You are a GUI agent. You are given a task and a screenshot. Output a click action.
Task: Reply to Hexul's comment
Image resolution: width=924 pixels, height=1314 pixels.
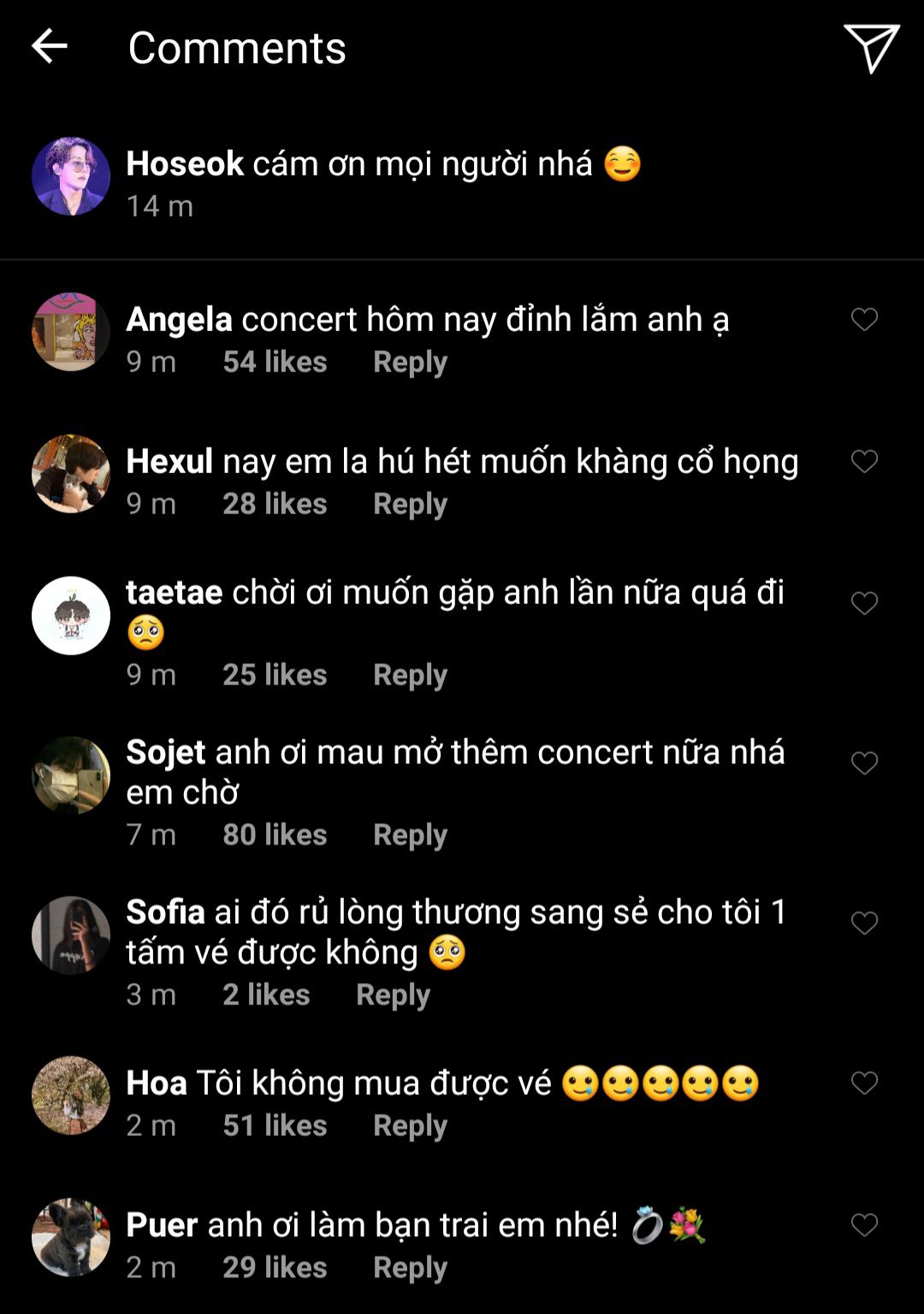410,504
